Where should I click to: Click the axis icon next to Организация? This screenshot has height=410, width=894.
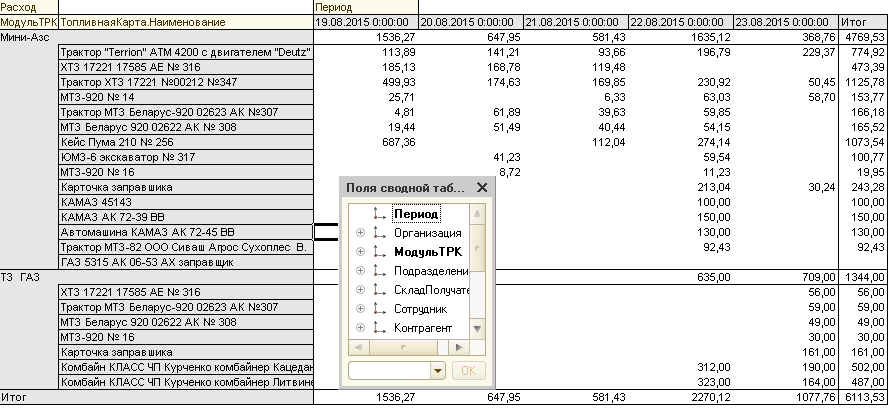tap(378, 233)
